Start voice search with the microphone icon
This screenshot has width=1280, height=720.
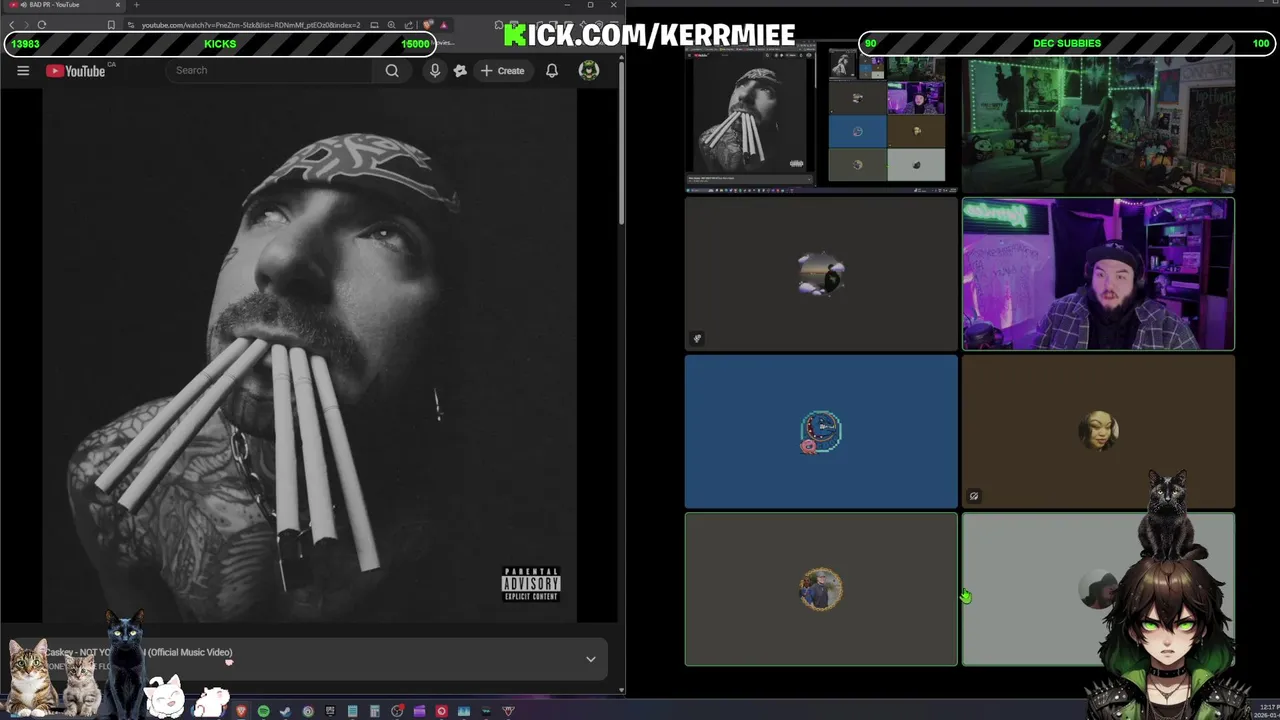(x=435, y=70)
